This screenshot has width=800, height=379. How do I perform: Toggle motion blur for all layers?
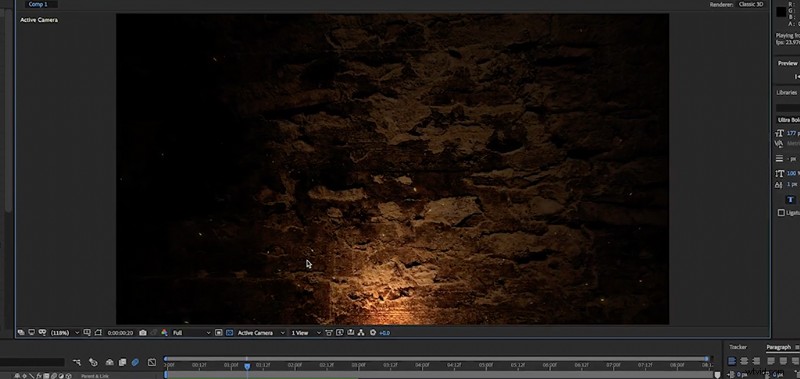(x=135, y=362)
